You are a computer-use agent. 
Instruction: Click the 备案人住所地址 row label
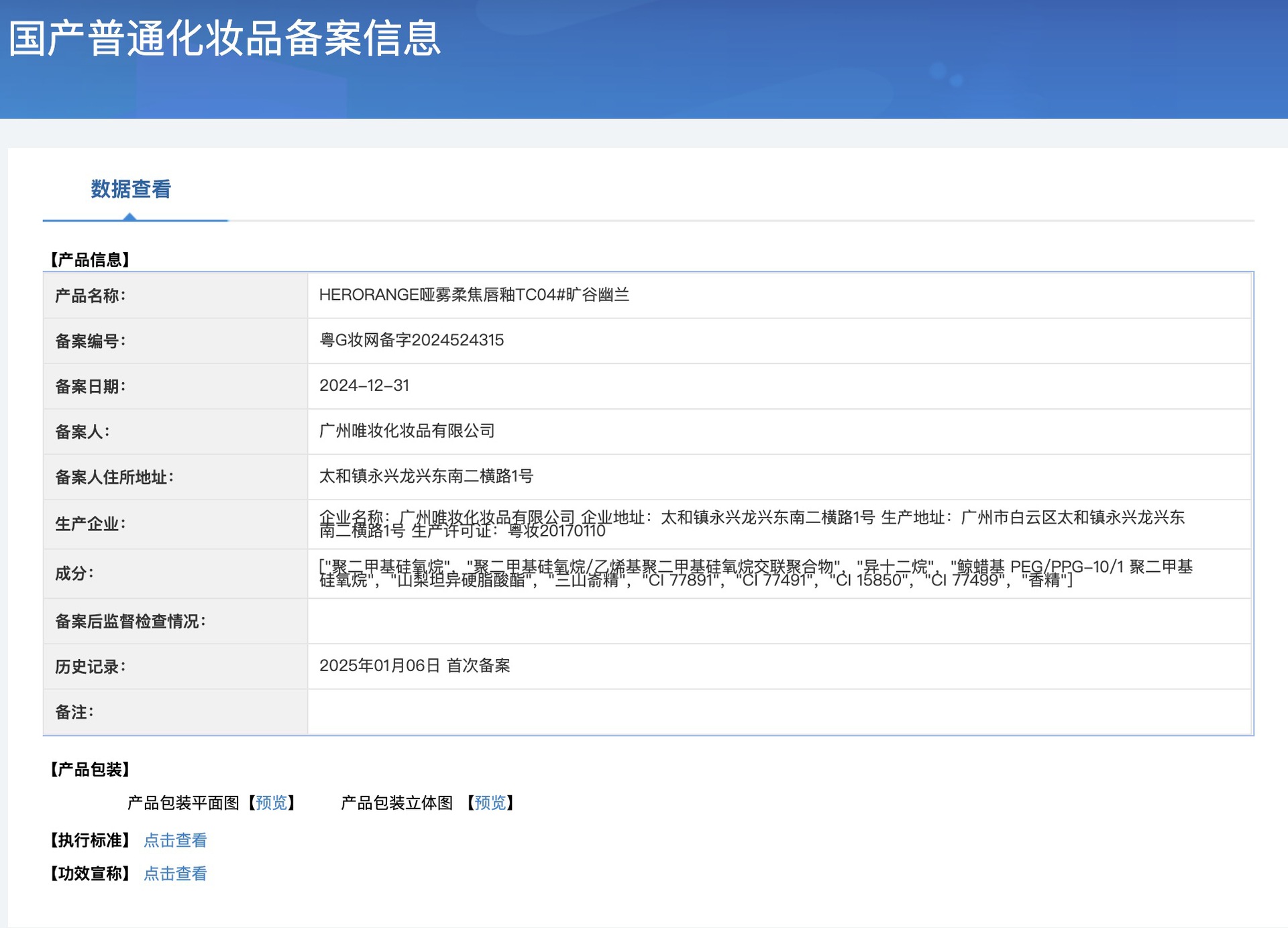[115, 477]
